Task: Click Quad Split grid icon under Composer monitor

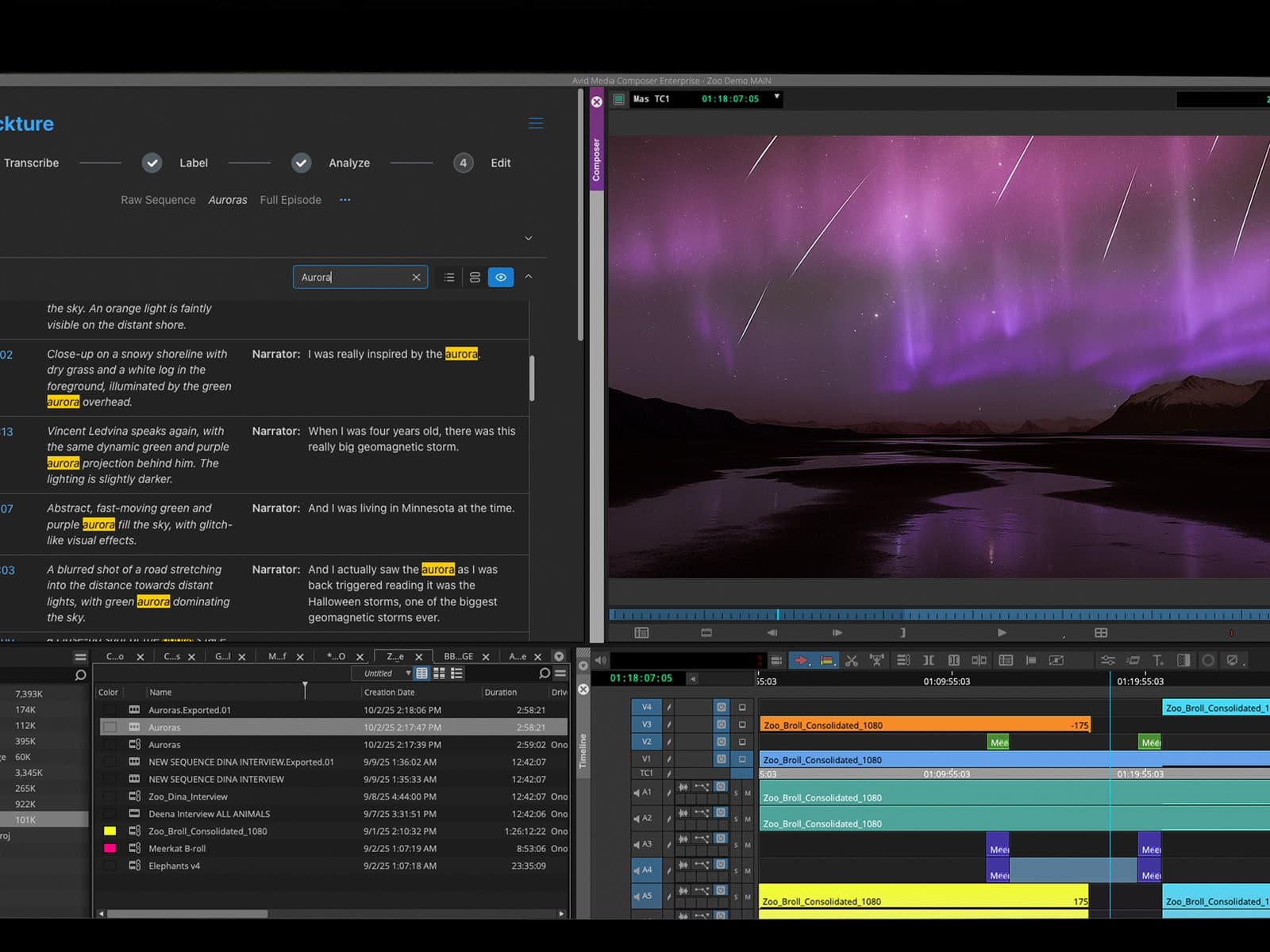Action: click(1101, 632)
